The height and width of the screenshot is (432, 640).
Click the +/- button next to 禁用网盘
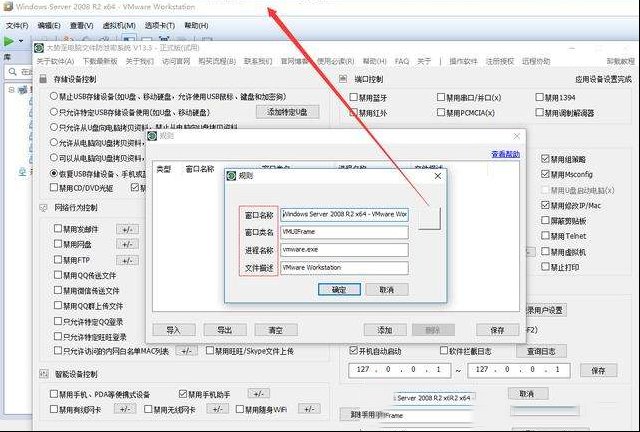coord(127,245)
